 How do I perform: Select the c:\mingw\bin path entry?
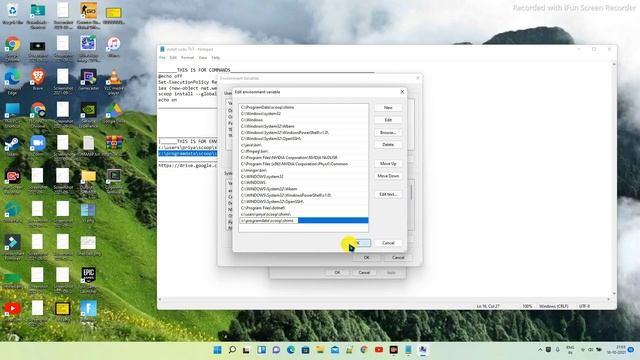coord(303,170)
